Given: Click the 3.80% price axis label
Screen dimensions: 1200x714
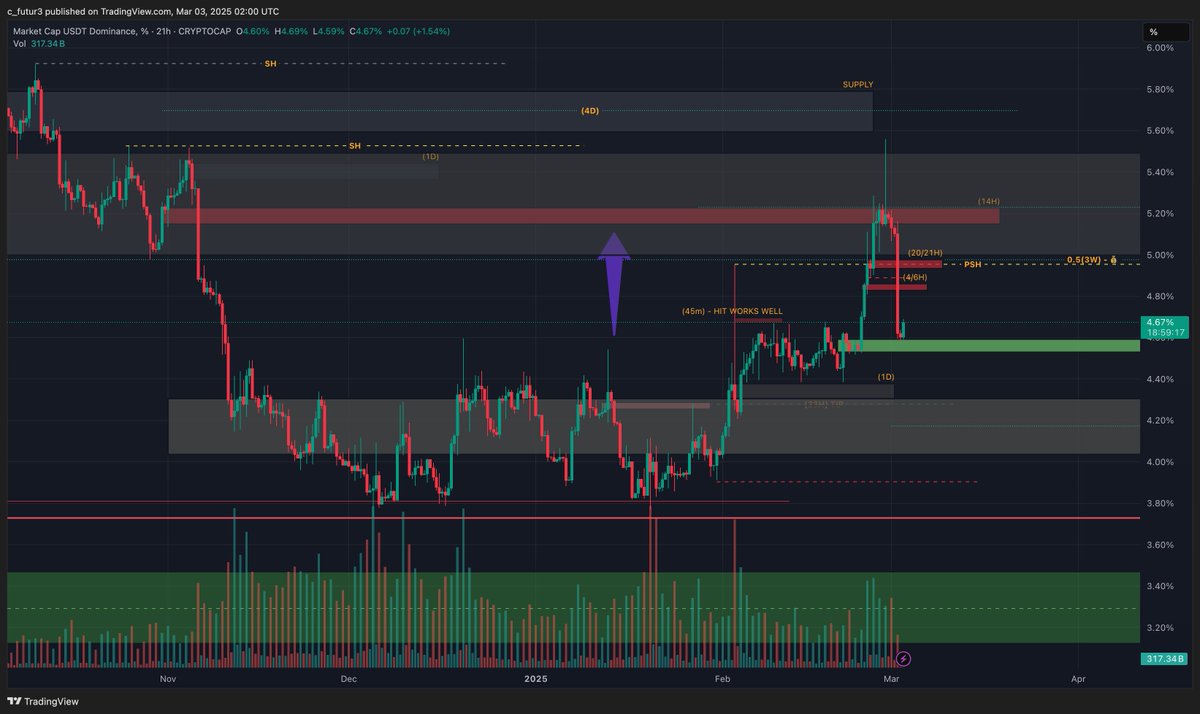Looking at the screenshot, I should (1160, 504).
